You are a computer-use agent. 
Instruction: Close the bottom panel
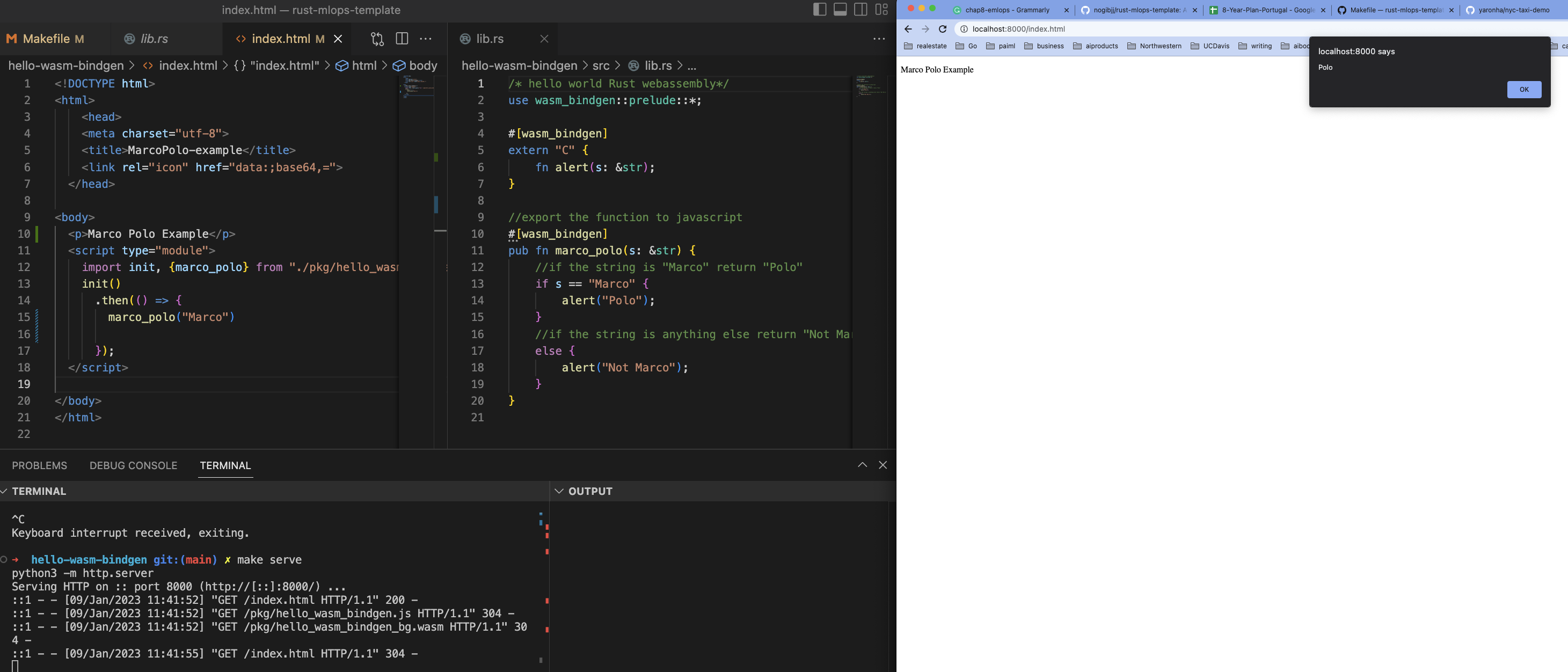point(883,465)
